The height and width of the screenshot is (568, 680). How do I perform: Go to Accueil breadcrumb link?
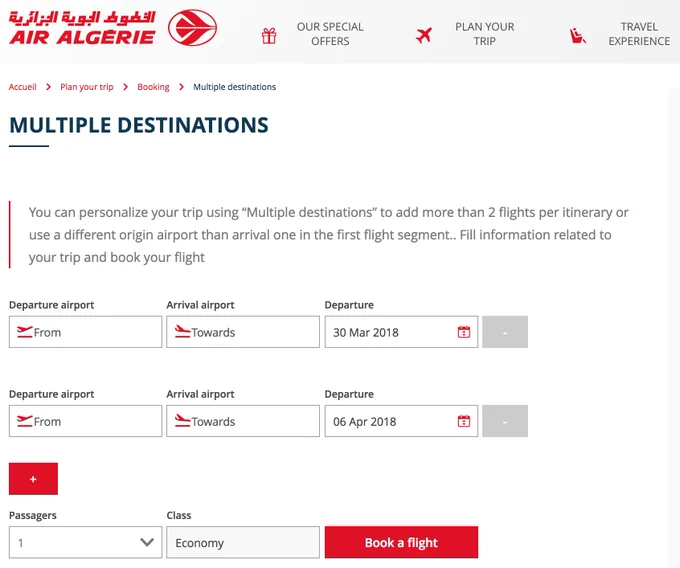tap(23, 87)
